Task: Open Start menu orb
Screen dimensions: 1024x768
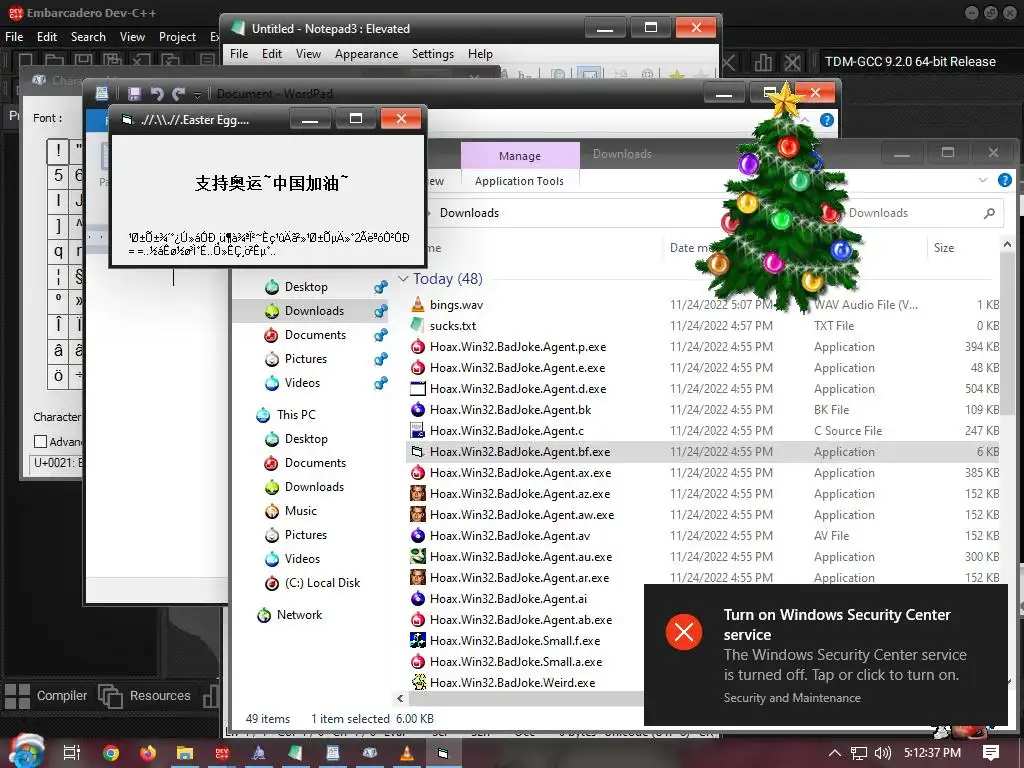Action: [x=27, y=751]
